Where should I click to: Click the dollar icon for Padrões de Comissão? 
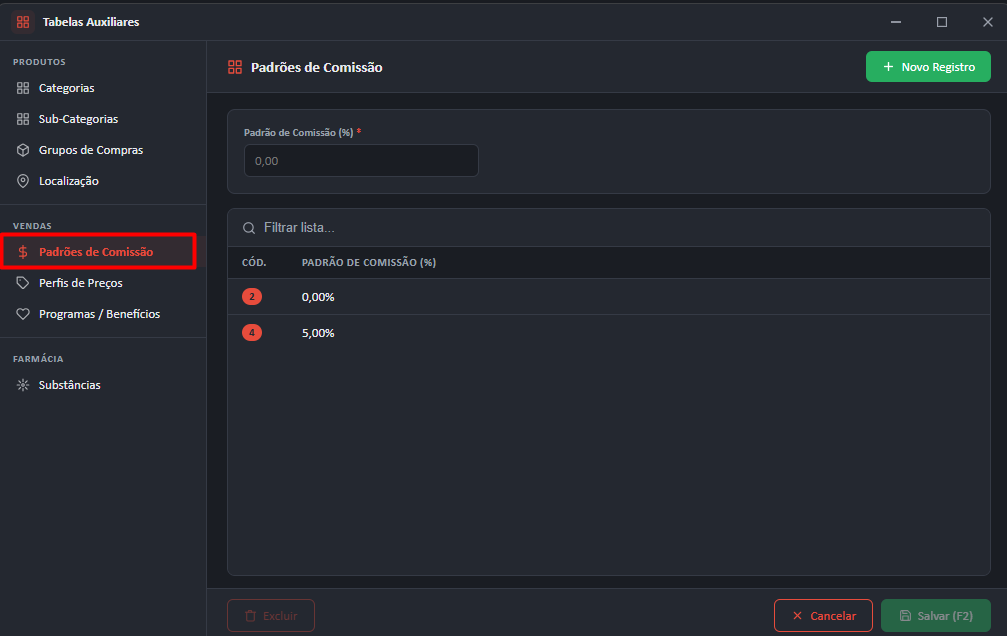[x=23, y=252]
